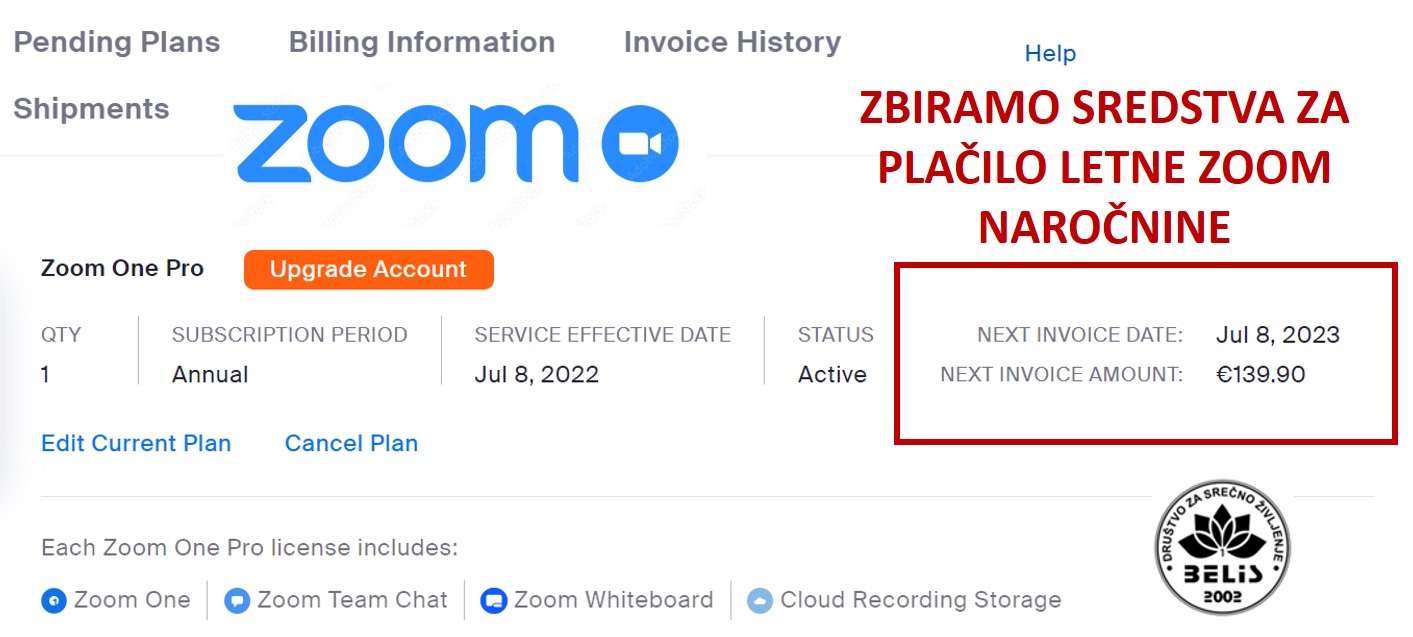Click the Cloud Recording Storage icon
Viewport: 1413px width, 637px height.
click(760, 601)
